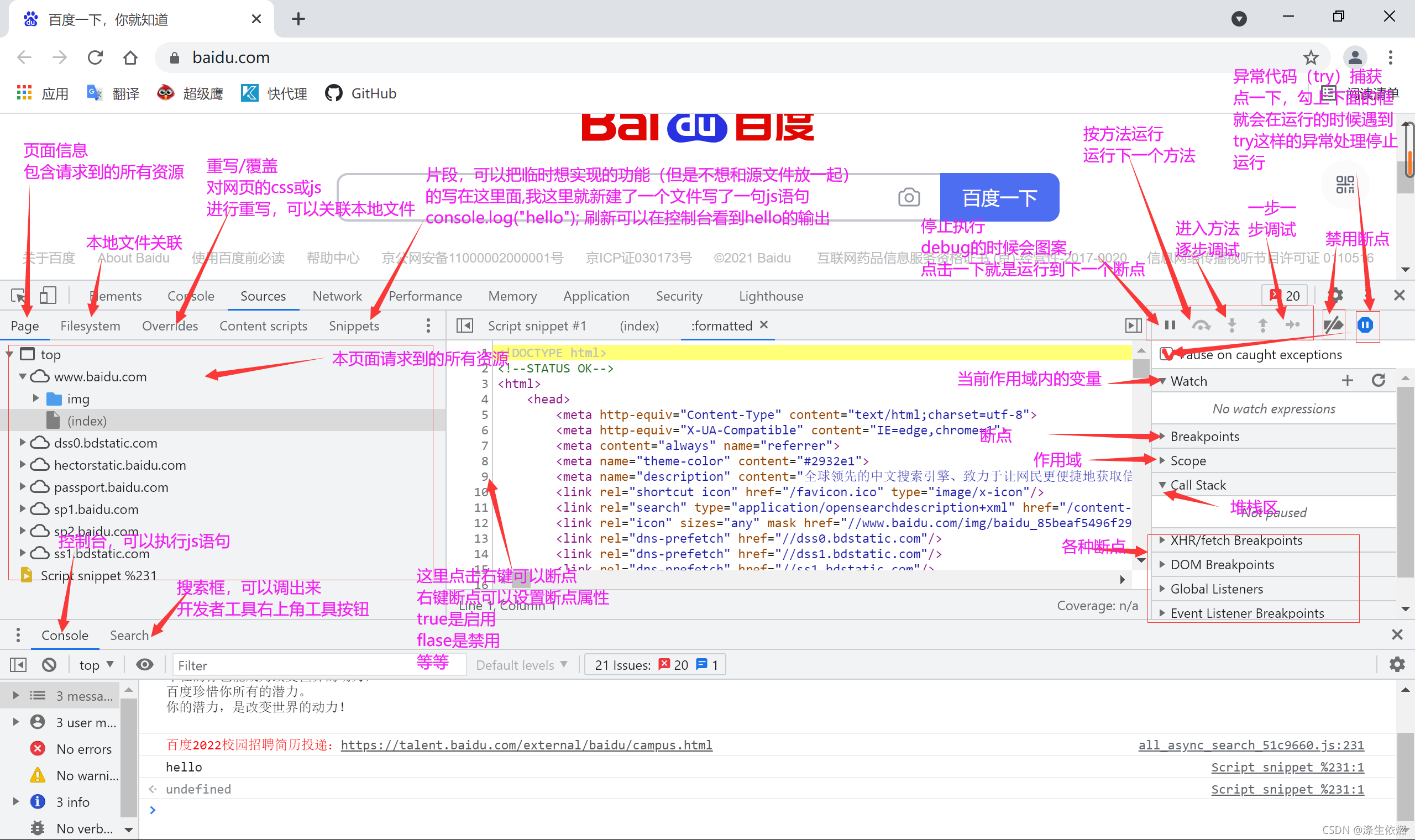Pause script execution
1415x840 pixels.
point(1171,325)
